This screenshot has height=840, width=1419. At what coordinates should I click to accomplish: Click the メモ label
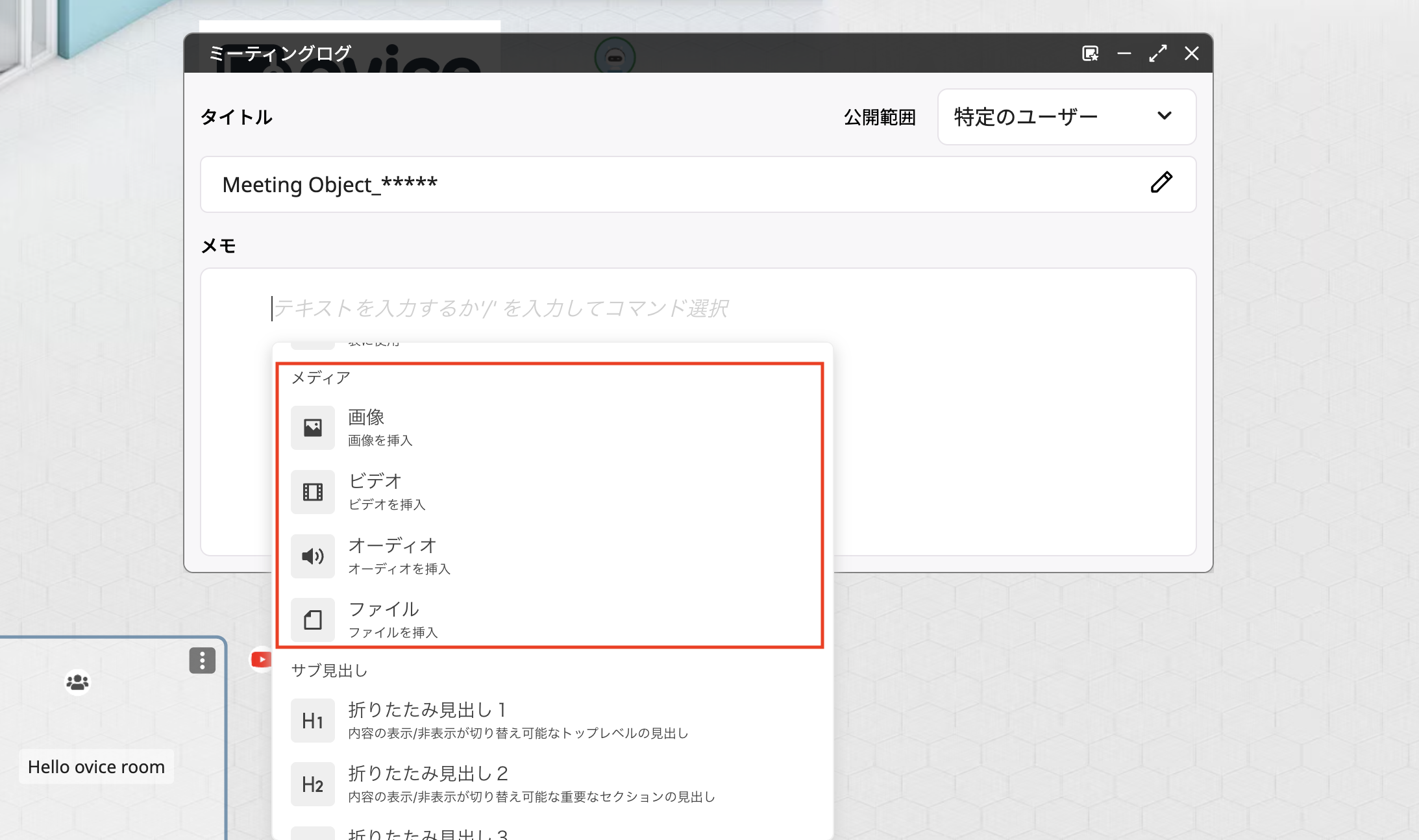pyautogui.click(x=219, y=246)
